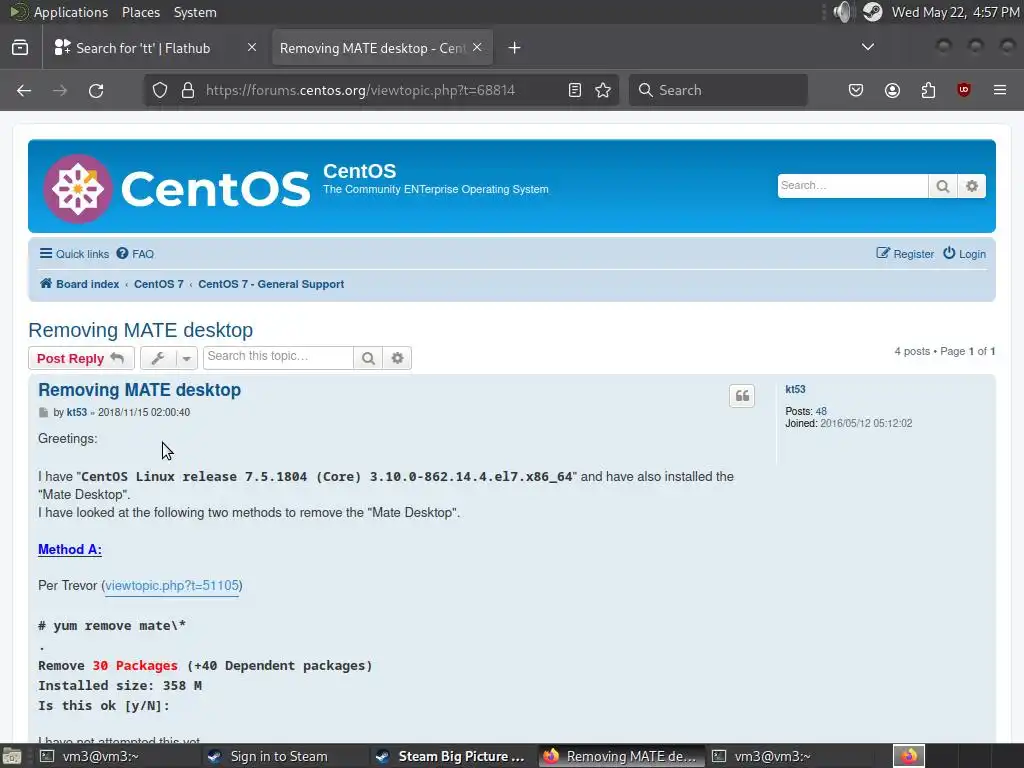Switch to Removing MATE de... taskbar item

[x=620, y=756]
